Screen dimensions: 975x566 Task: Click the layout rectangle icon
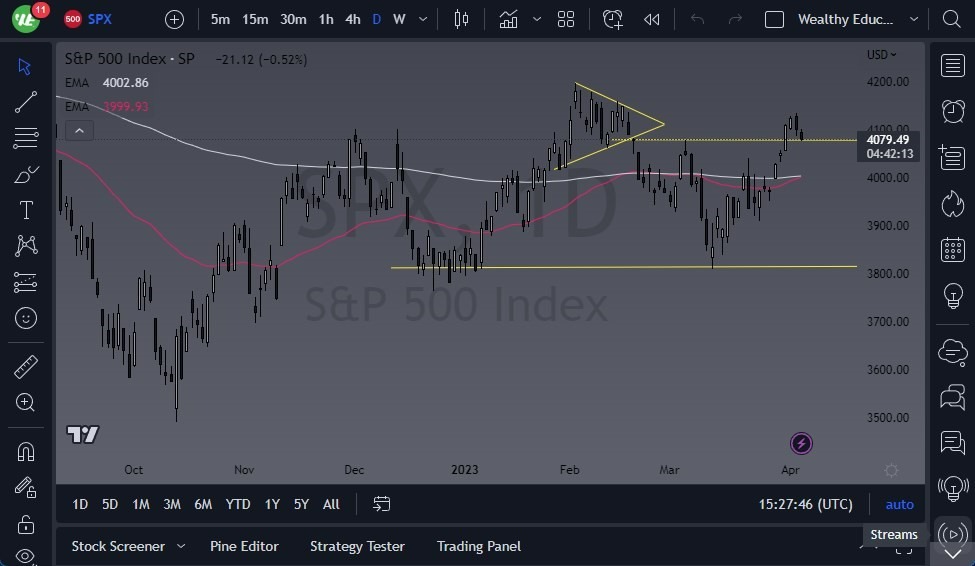774,19
